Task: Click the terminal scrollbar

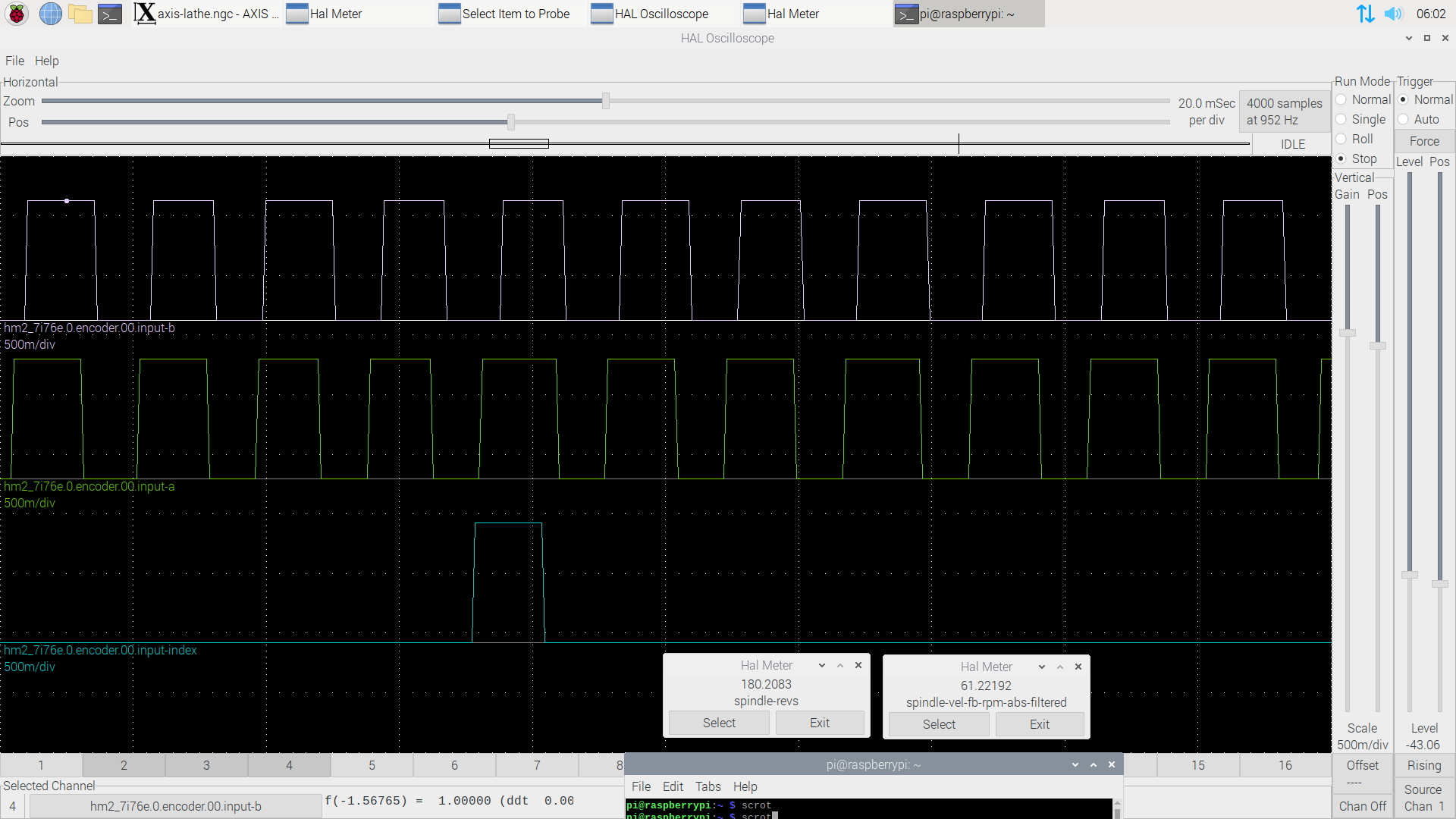Action: (1117, 808)
